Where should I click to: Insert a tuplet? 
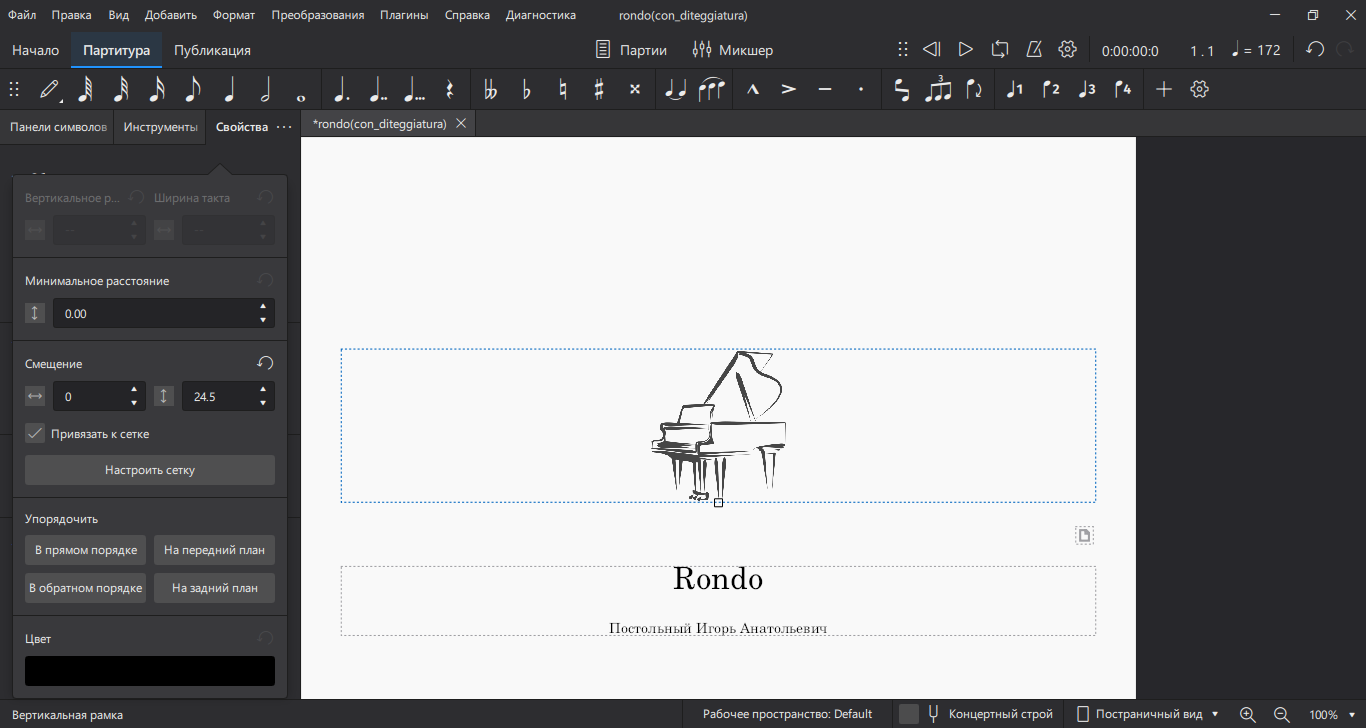938,89
